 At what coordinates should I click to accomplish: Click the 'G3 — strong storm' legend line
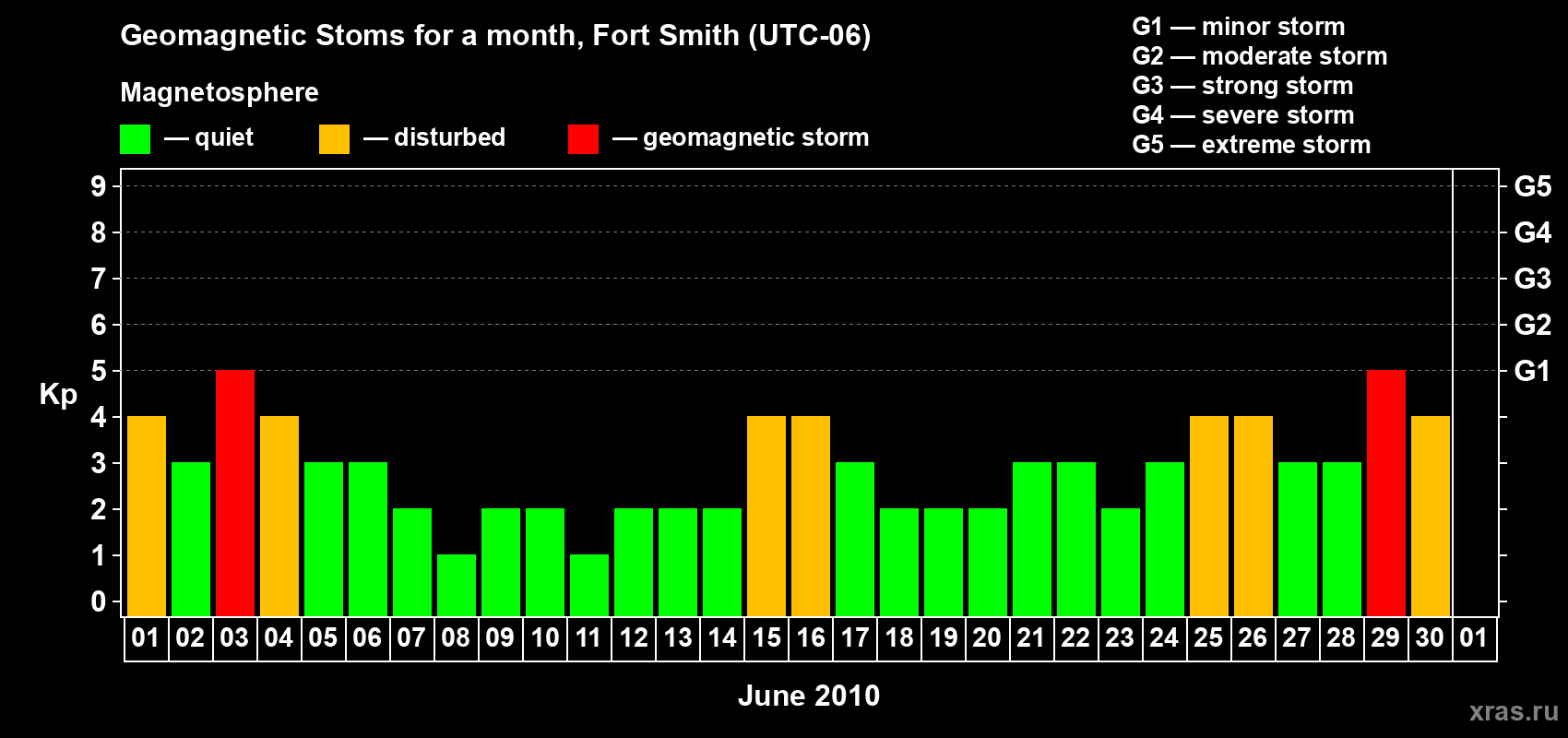[x=1242, y=86]
